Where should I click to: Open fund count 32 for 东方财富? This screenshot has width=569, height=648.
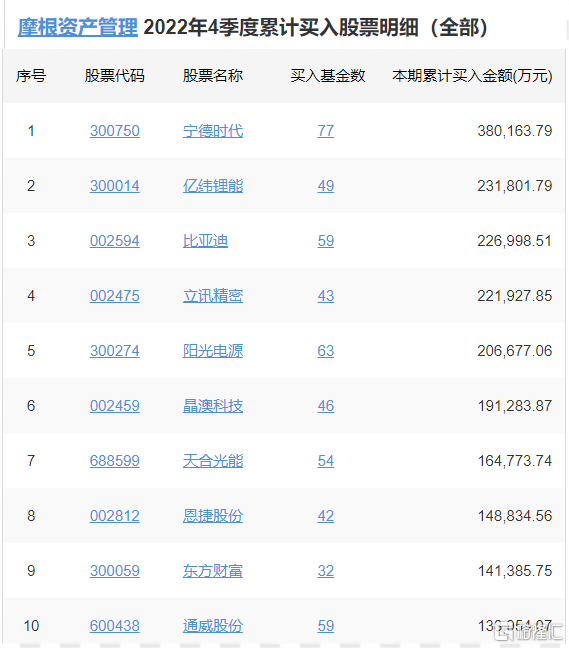tap(326, 571)
